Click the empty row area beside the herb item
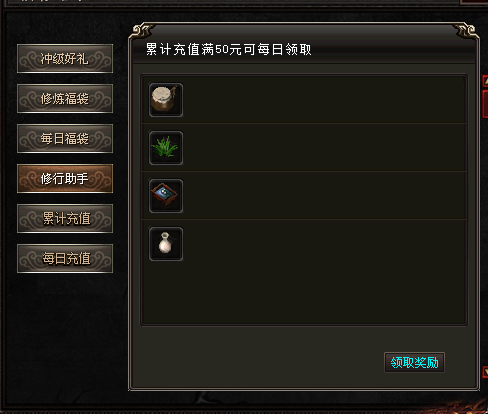This screenshot has height=414, width=488. click(x=323, y=148)
